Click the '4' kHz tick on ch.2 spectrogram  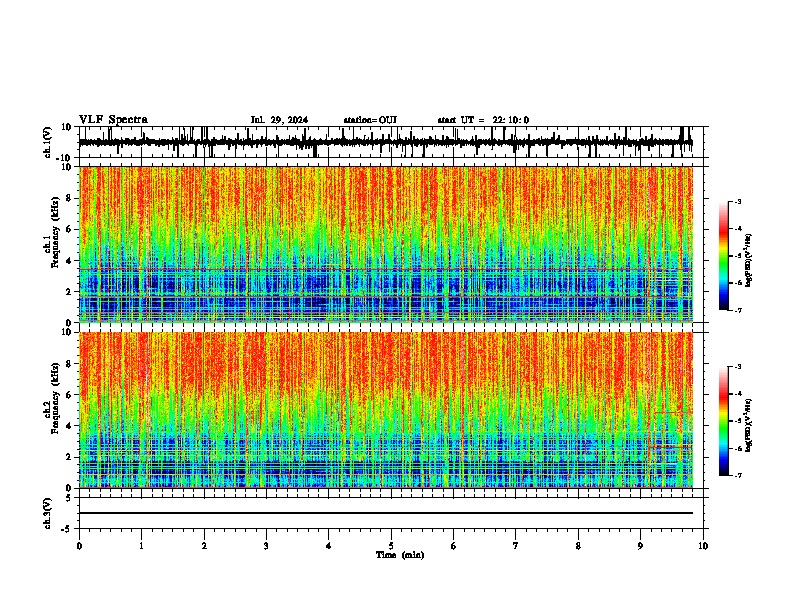coord(69,426)
